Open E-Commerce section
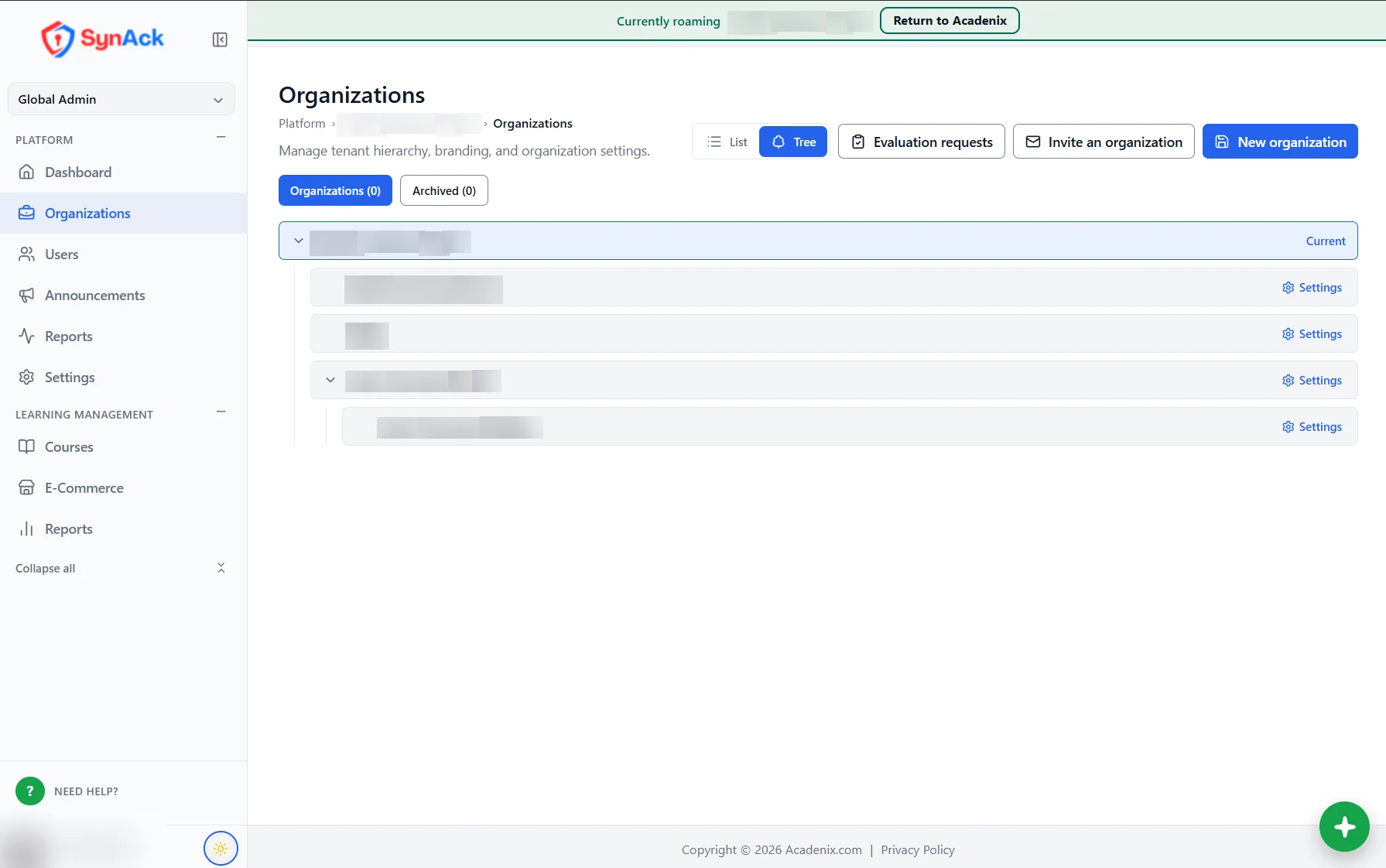 point(123,487)
